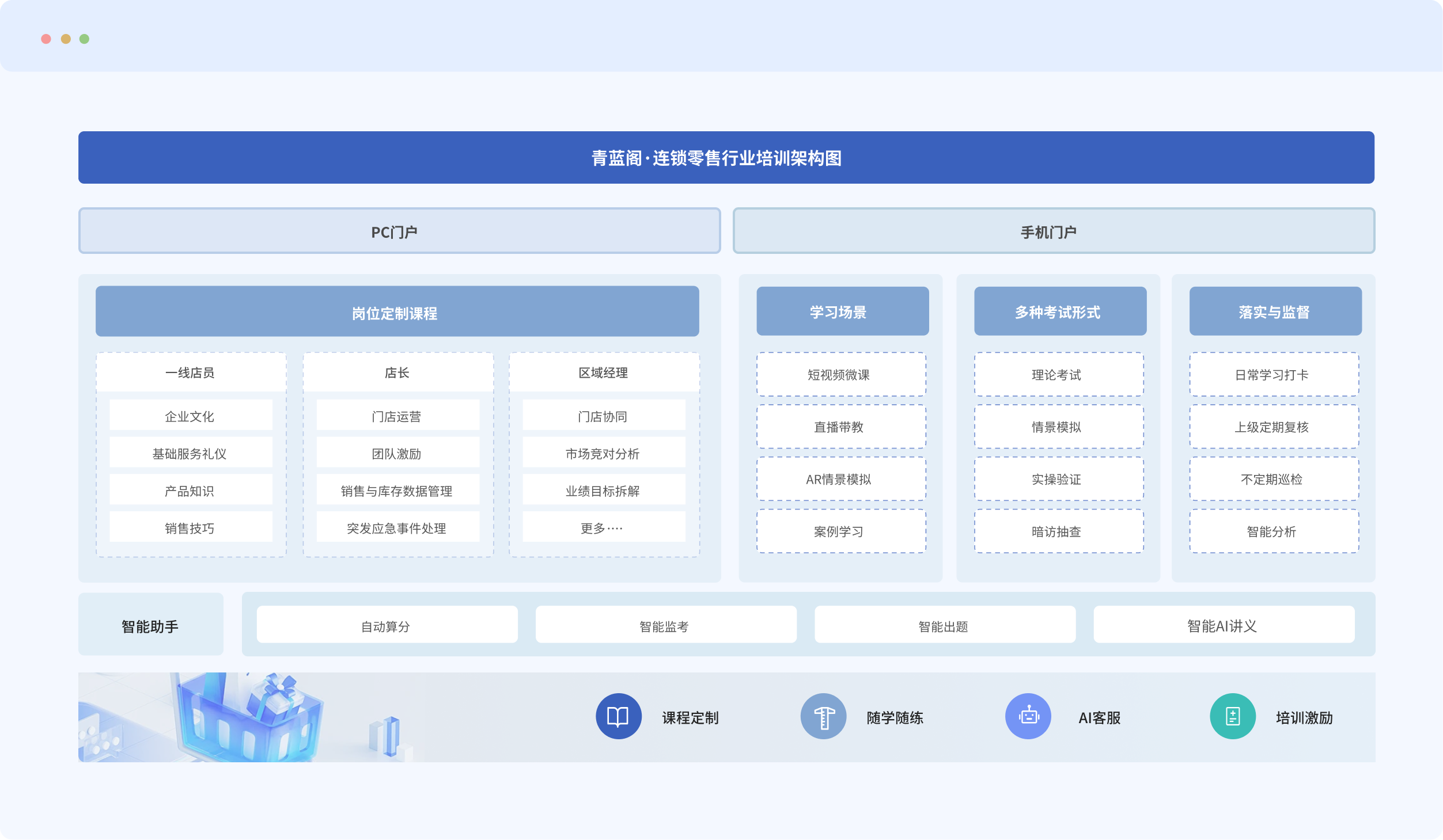Click the 青蓝阁 title banner
This screenshot has width=1443, height=840.
pos(726,158)
